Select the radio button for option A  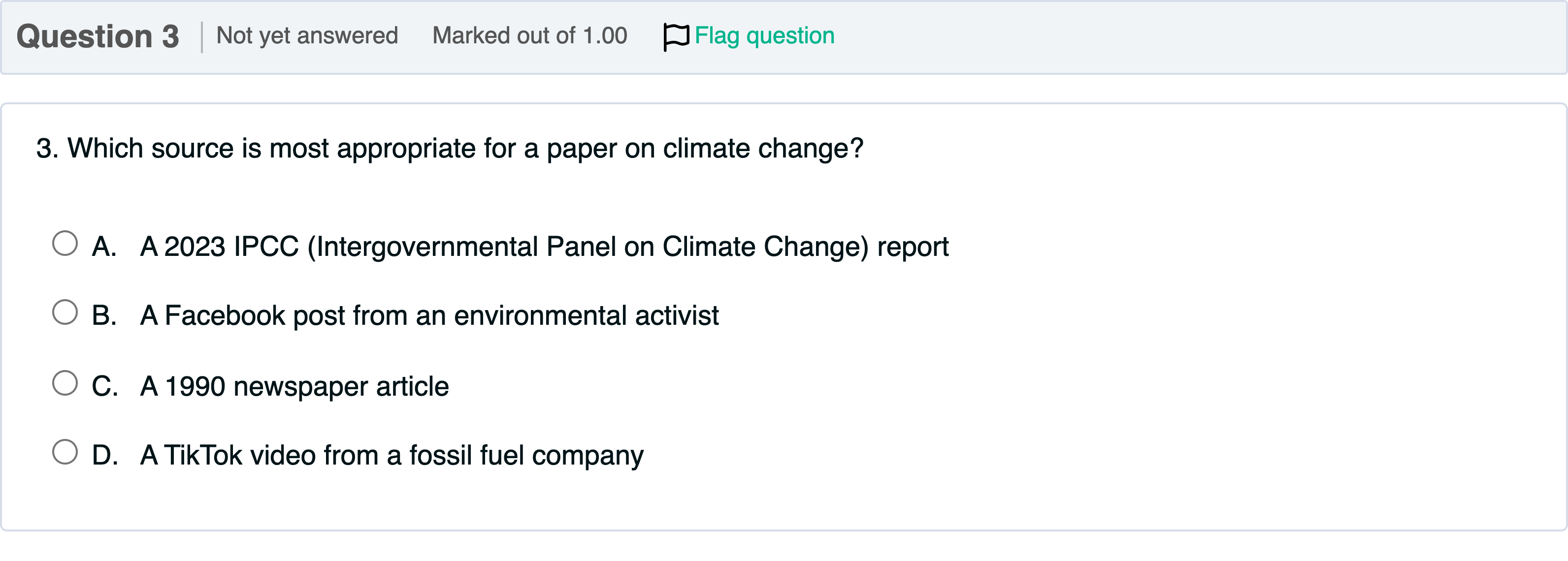(65, 244)
